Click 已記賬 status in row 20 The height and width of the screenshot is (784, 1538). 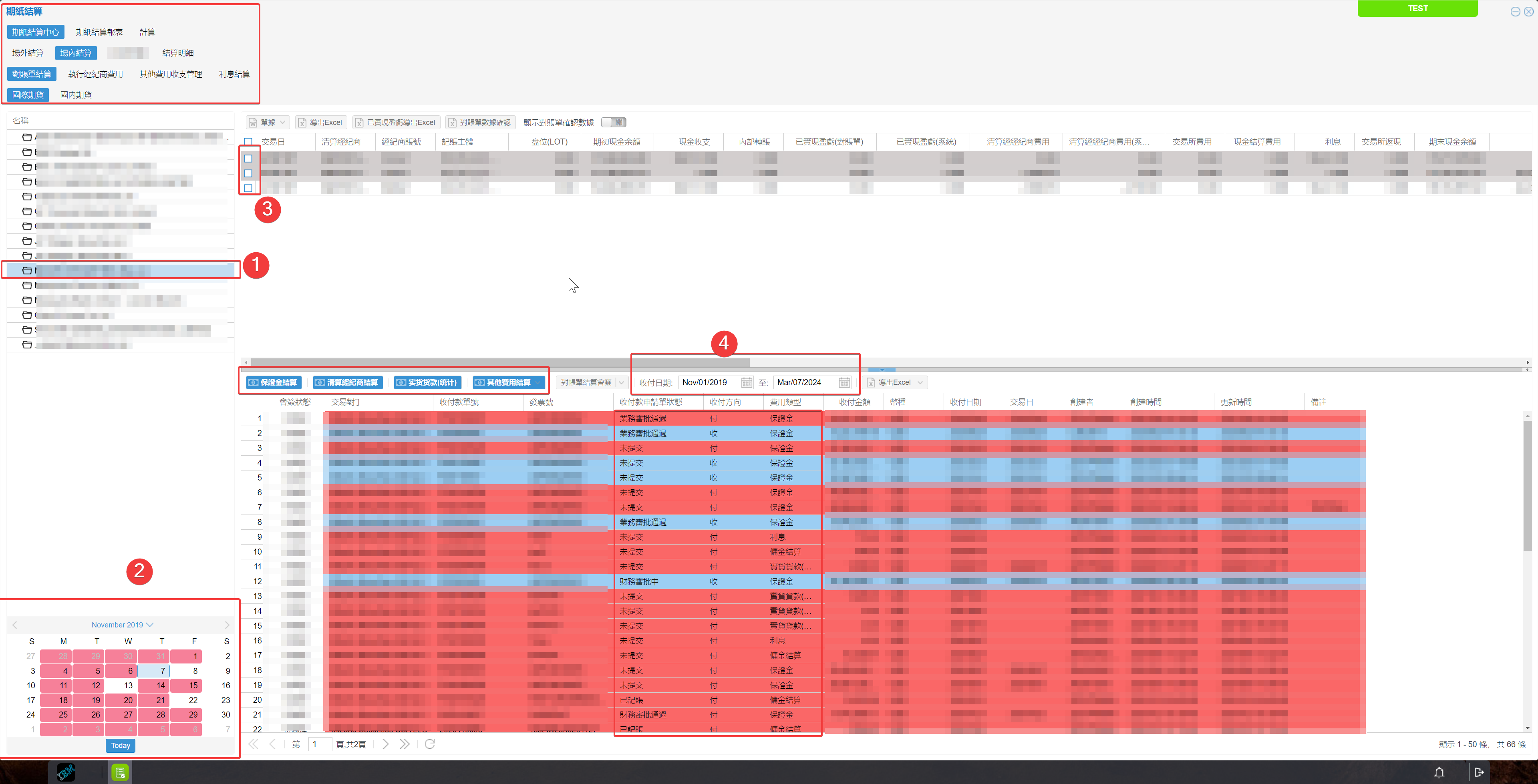pyautogui.click(x=631, y=700)
